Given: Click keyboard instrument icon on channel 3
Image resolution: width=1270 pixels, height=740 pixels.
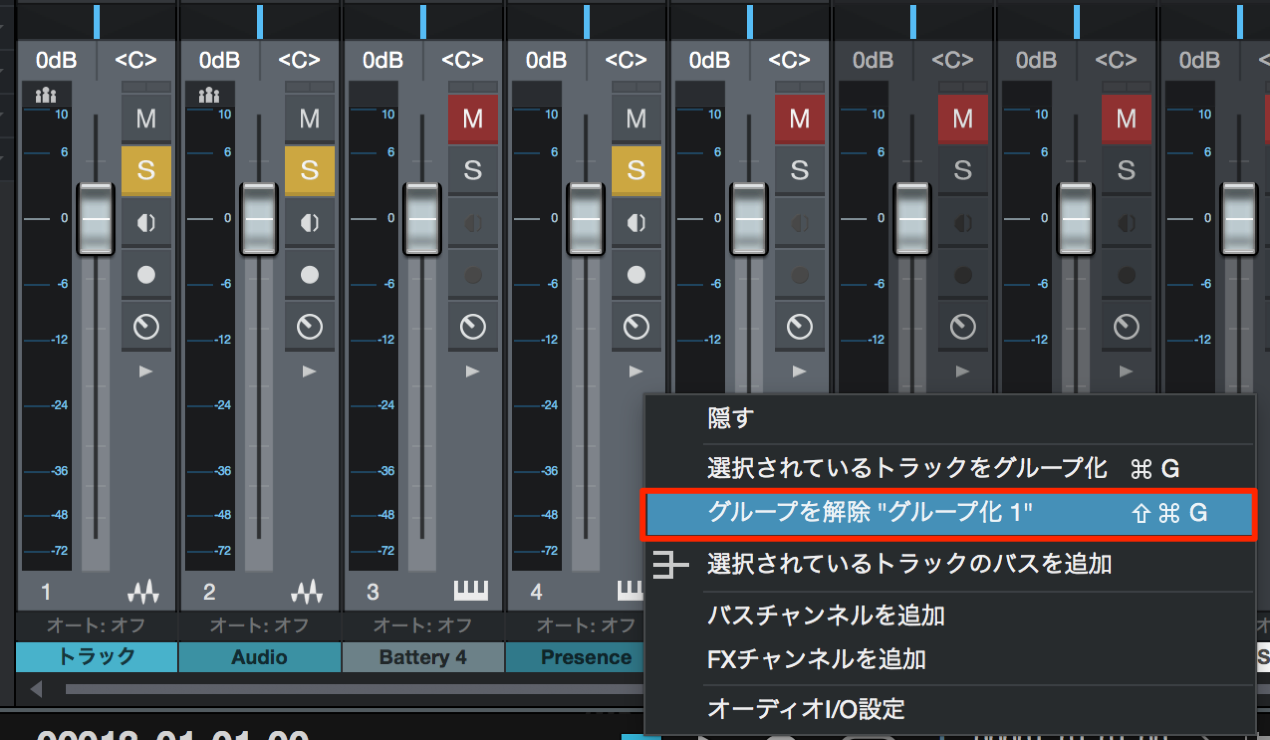Looking at the screenshot, I should pos(470,592).
